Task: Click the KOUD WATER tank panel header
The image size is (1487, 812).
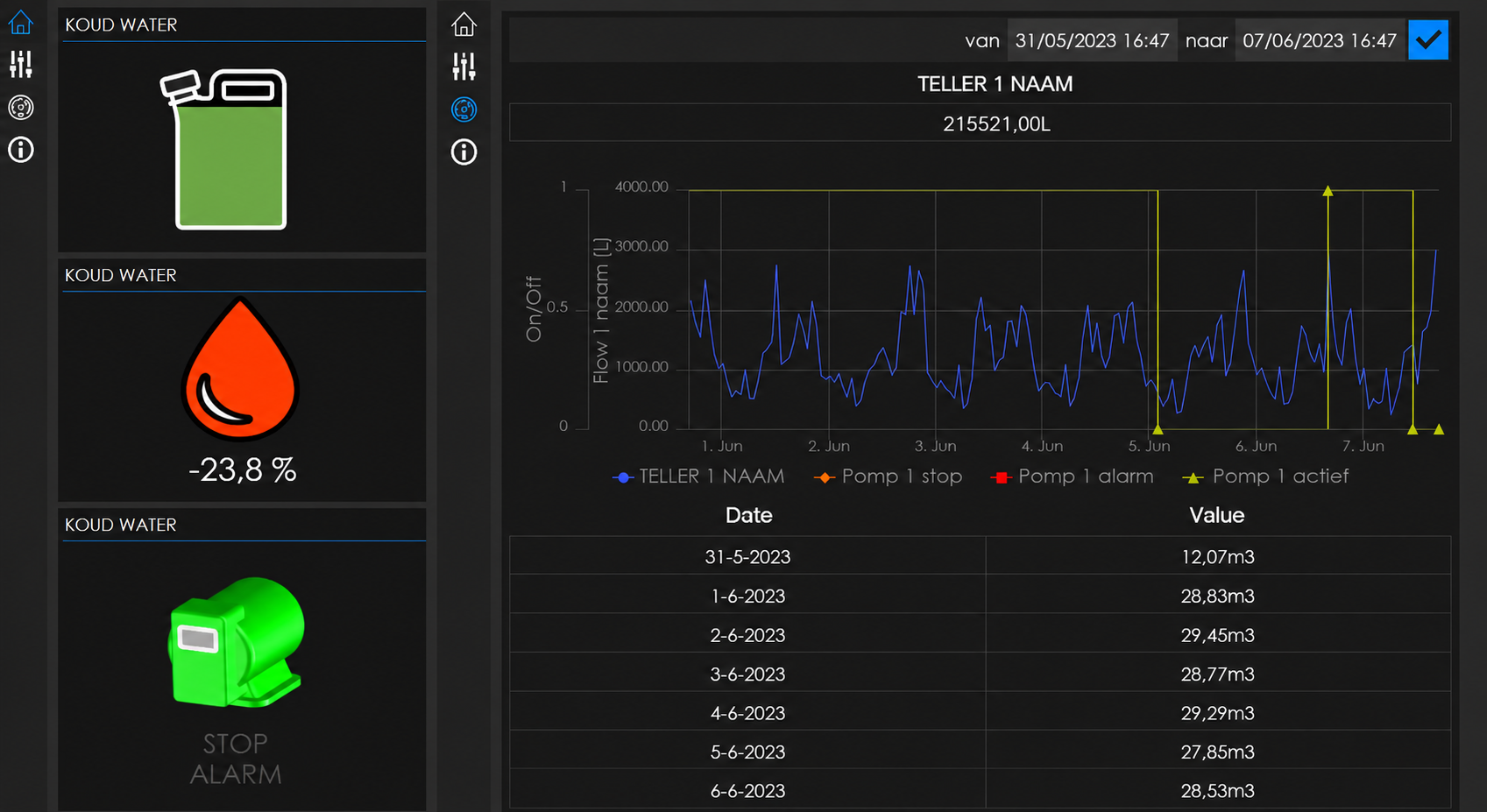Action: (x=121, y=25)
